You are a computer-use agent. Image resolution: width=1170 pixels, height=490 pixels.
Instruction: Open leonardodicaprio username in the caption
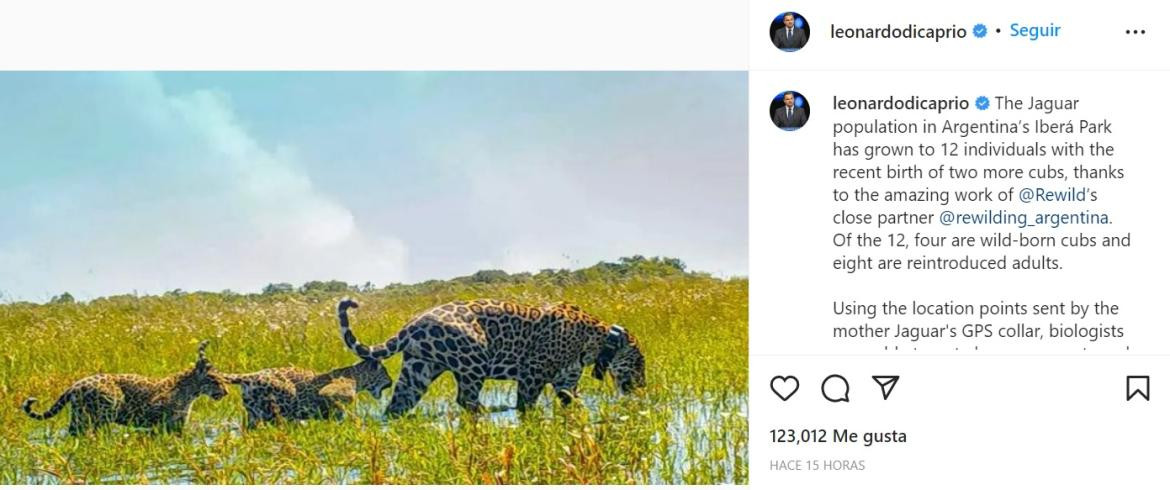click(900, 103)
